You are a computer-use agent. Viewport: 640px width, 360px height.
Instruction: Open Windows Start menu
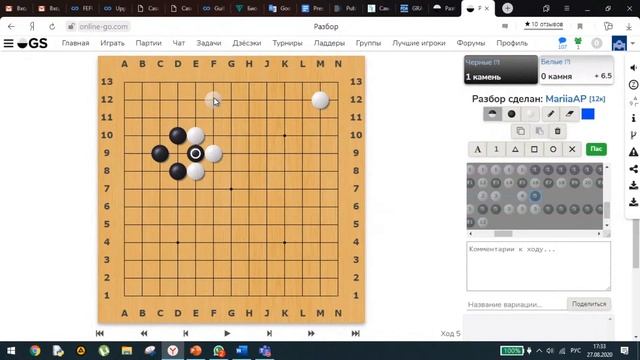(11, 351)
